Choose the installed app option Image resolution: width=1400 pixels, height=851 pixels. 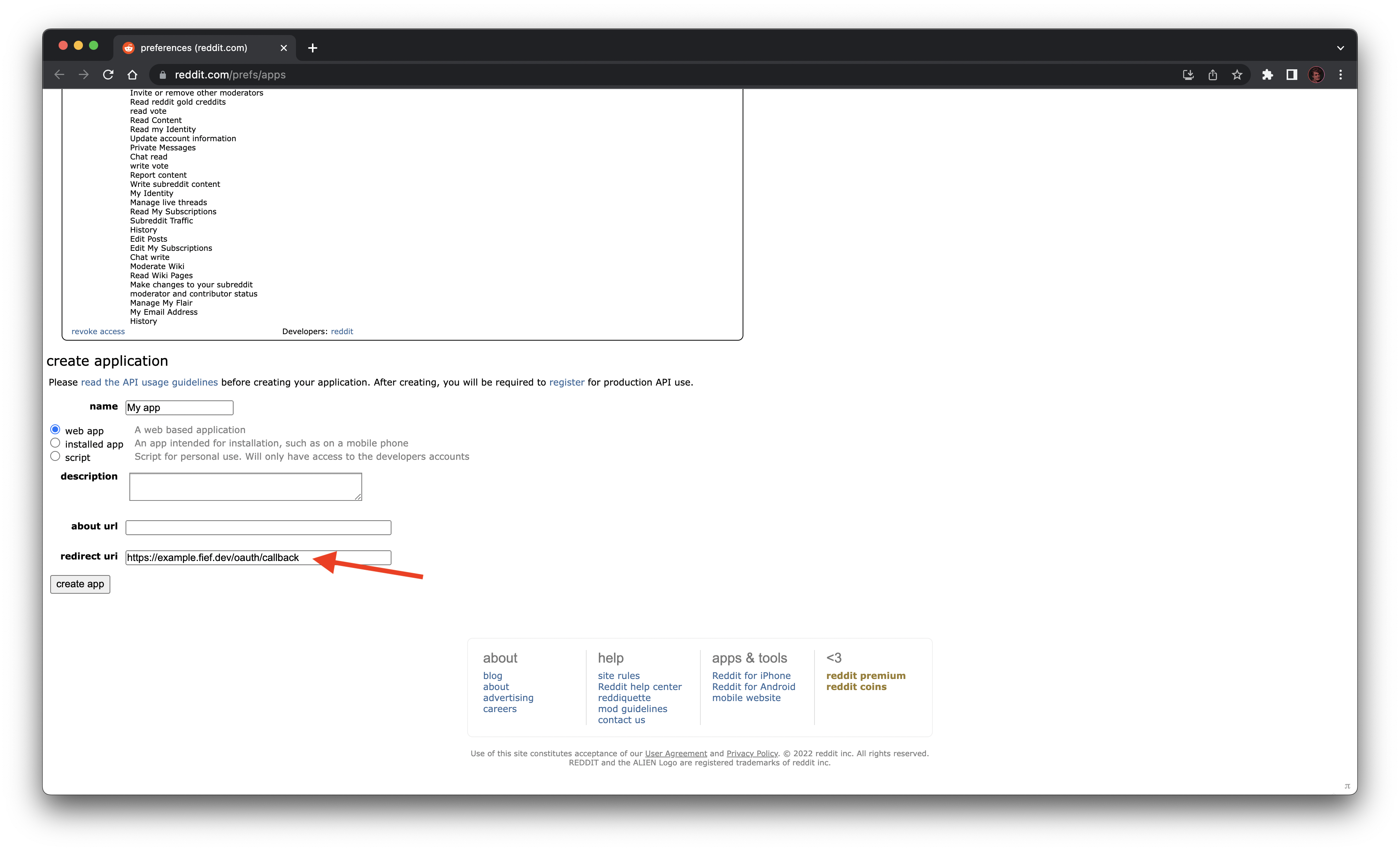55,443
